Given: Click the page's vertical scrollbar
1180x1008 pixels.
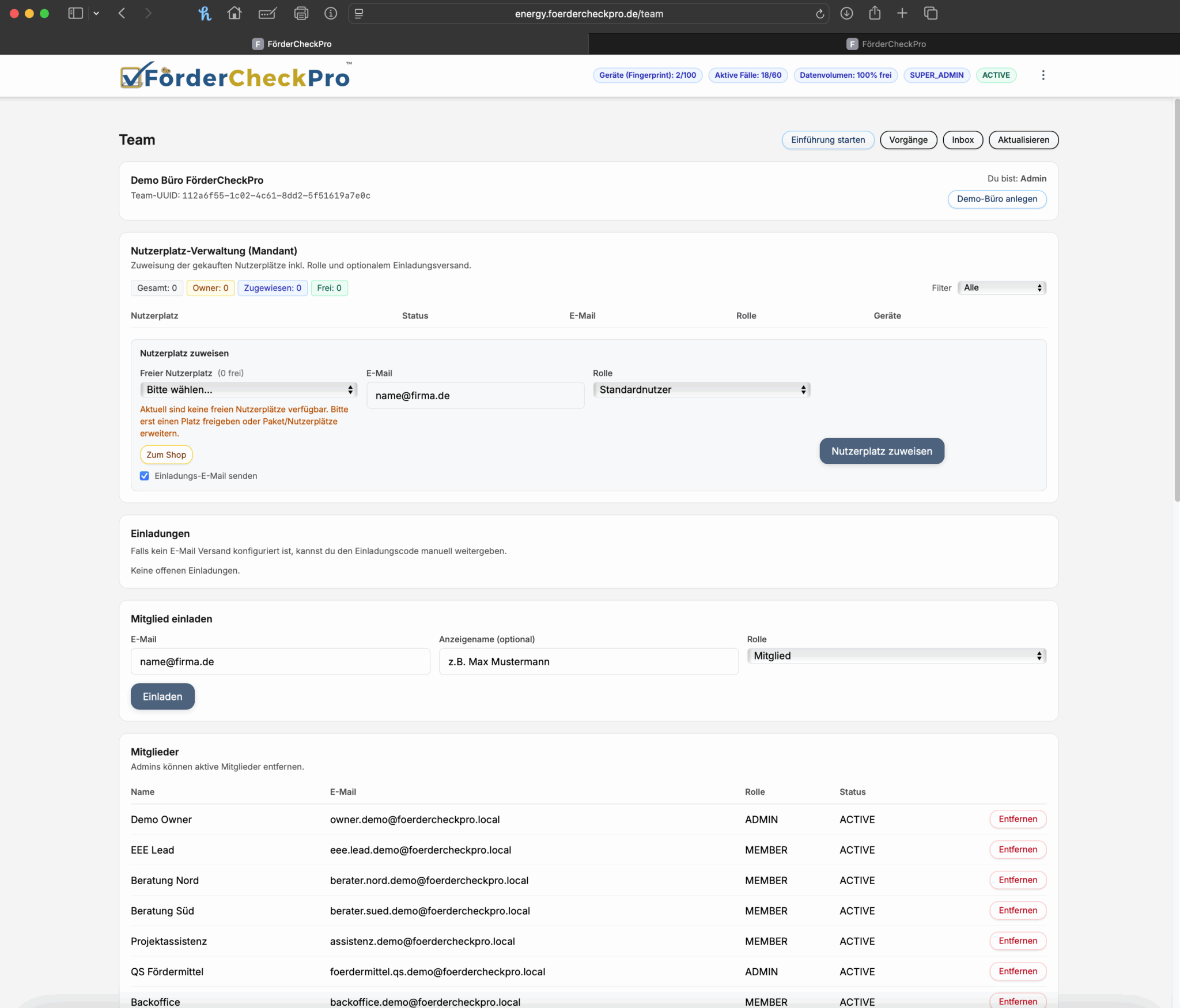Looking at the screenshot, I should pyautogui.click(x=1176, y=300).
